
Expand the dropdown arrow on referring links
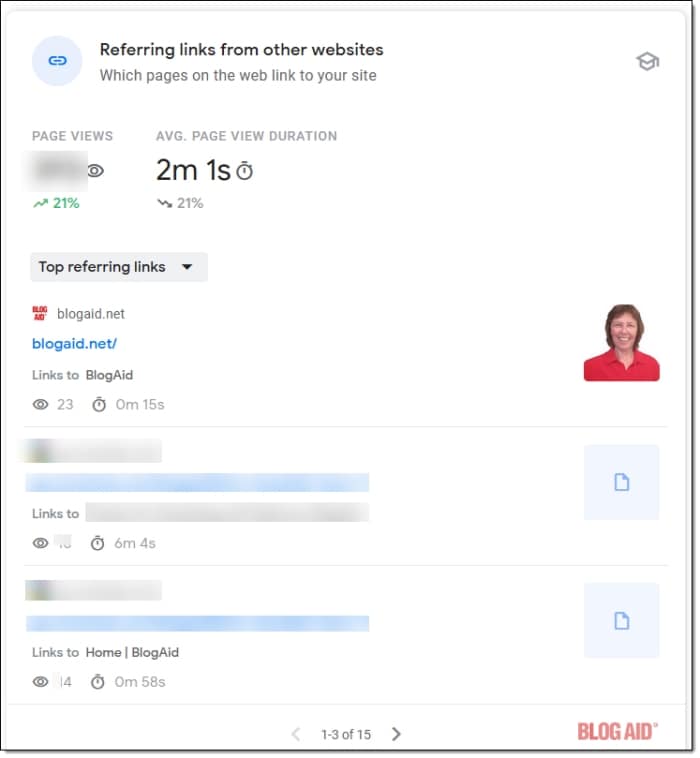click(x=186, y=267)
